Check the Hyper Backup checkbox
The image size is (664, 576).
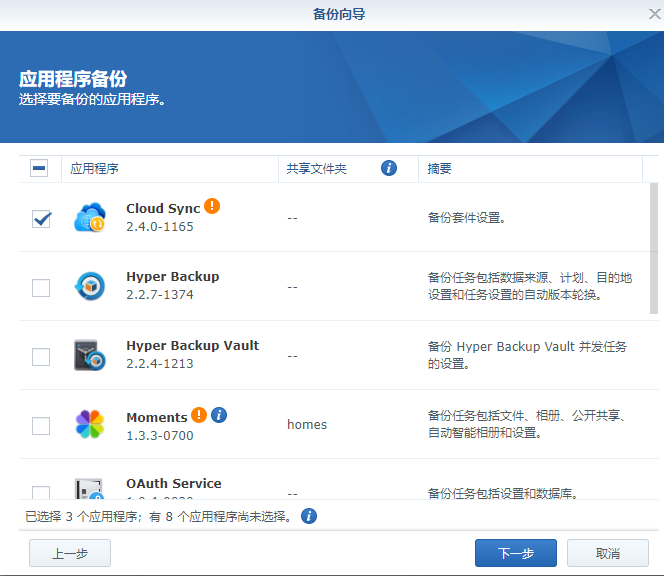[41, 288]
